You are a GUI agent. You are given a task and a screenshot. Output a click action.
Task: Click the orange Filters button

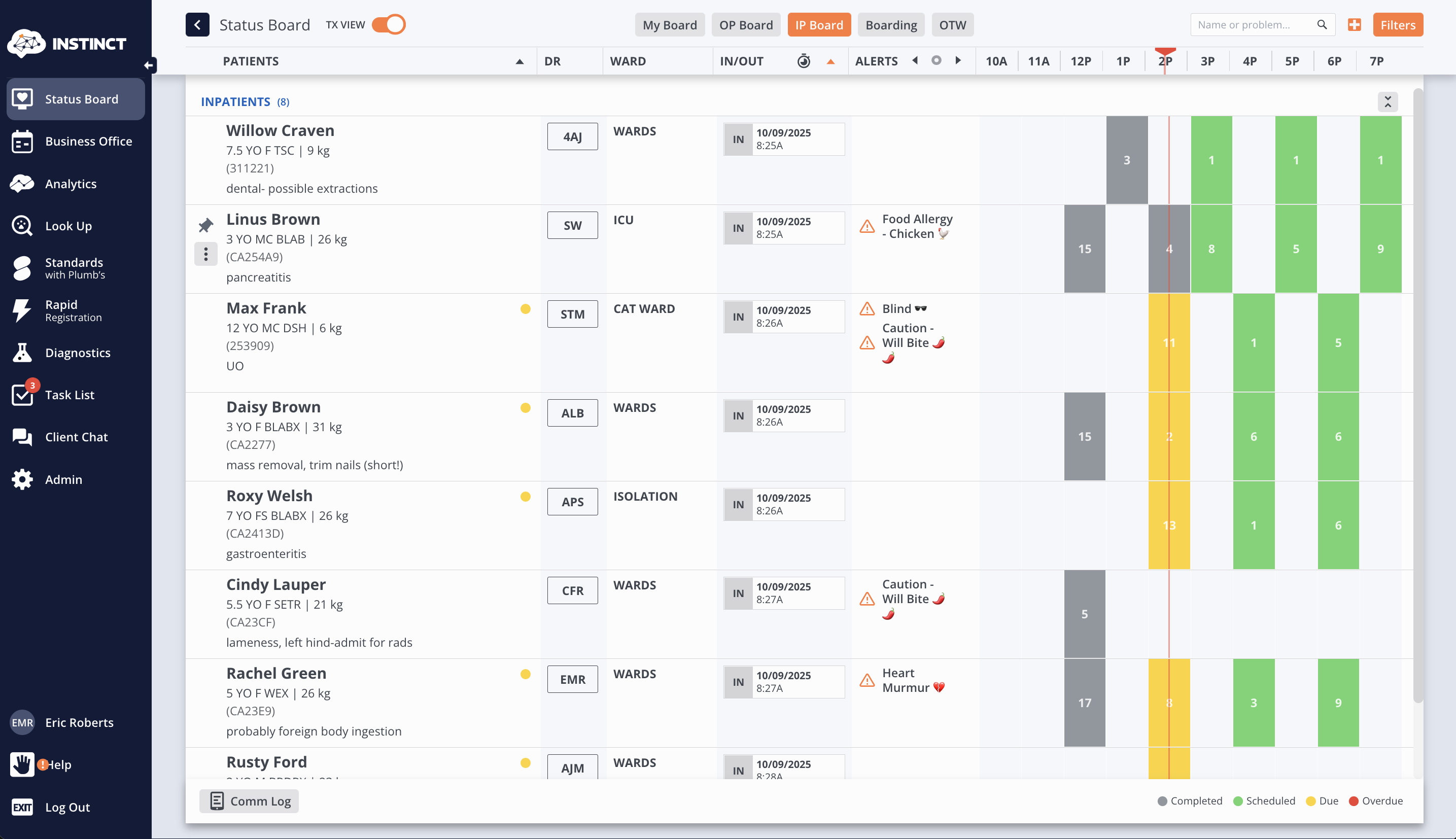(1397, 25)
